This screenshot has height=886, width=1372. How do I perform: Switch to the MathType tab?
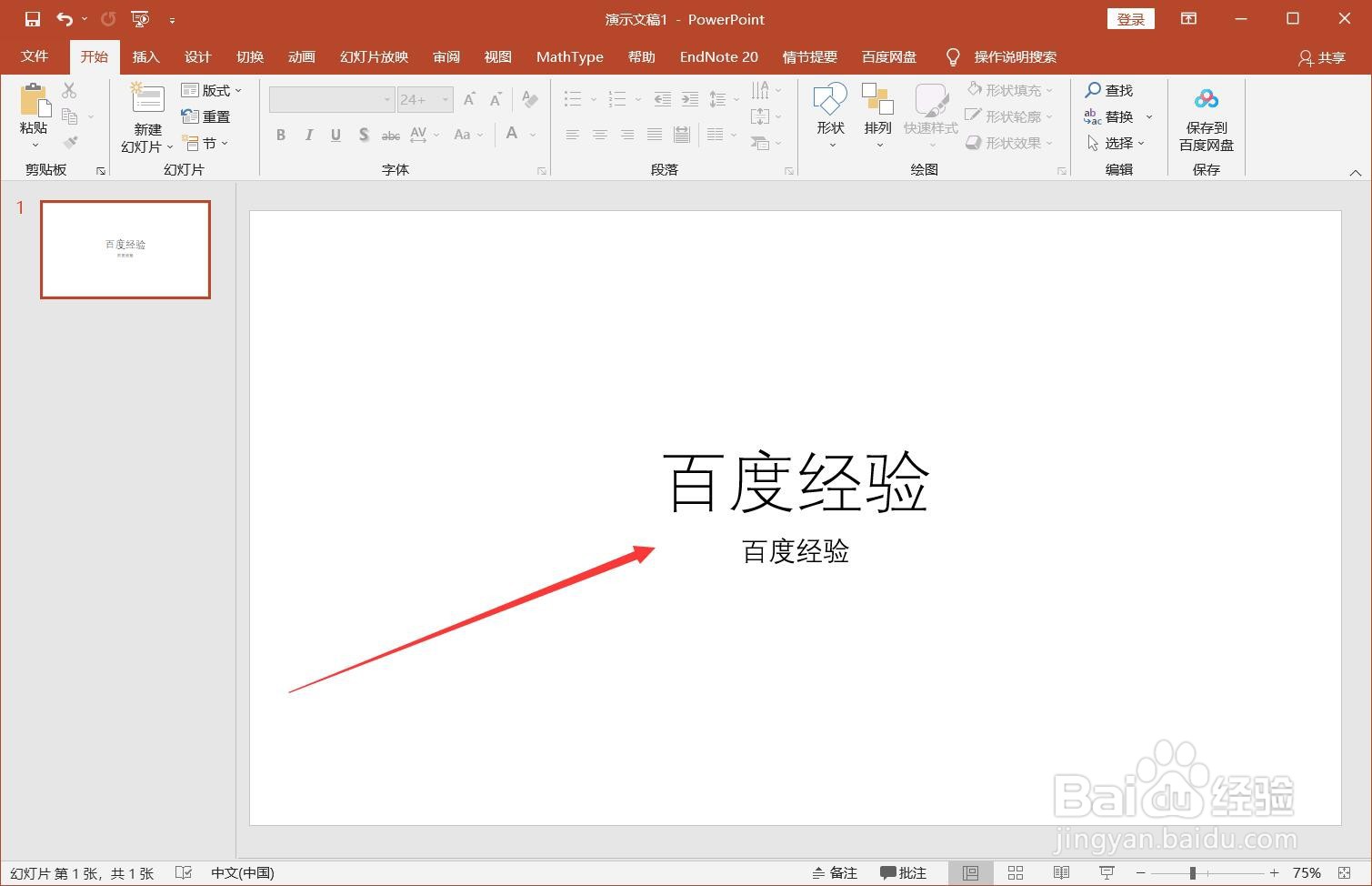[x=570, y=56]
